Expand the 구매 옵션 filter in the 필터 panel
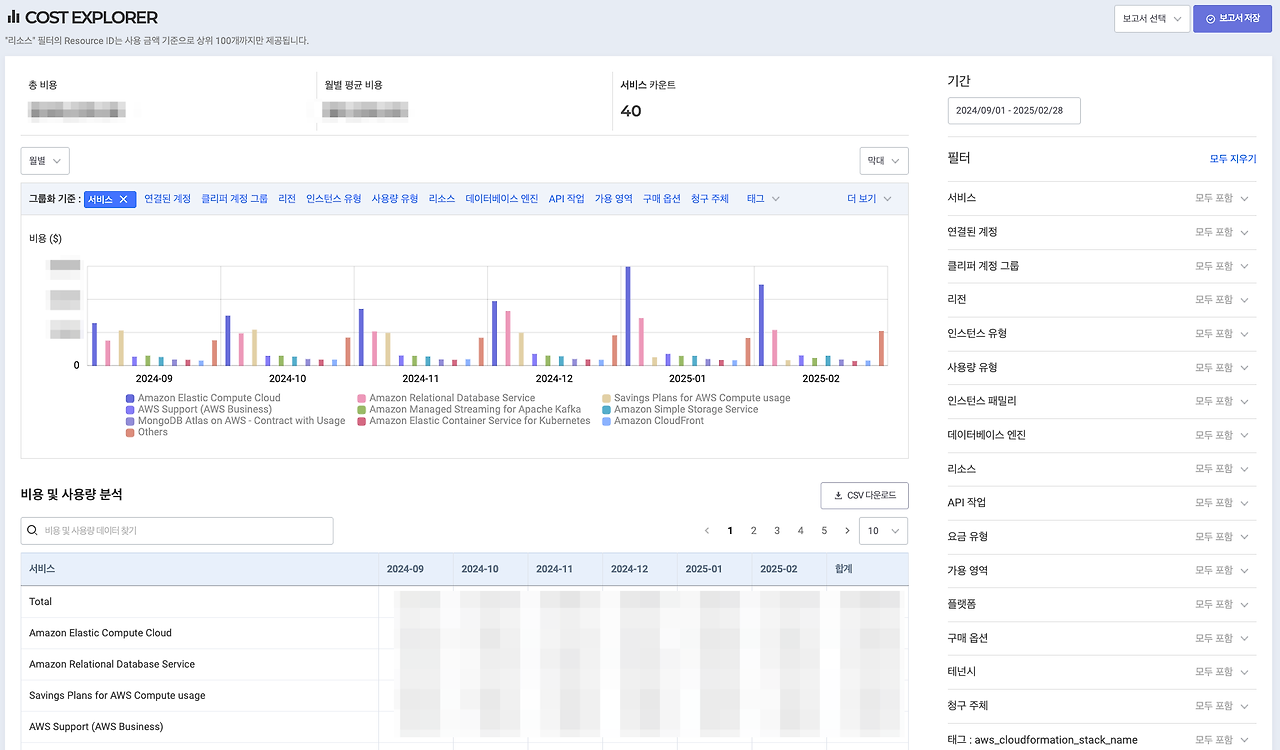This screenshot has height=750, width=1280. click(x=1102, y=638)
